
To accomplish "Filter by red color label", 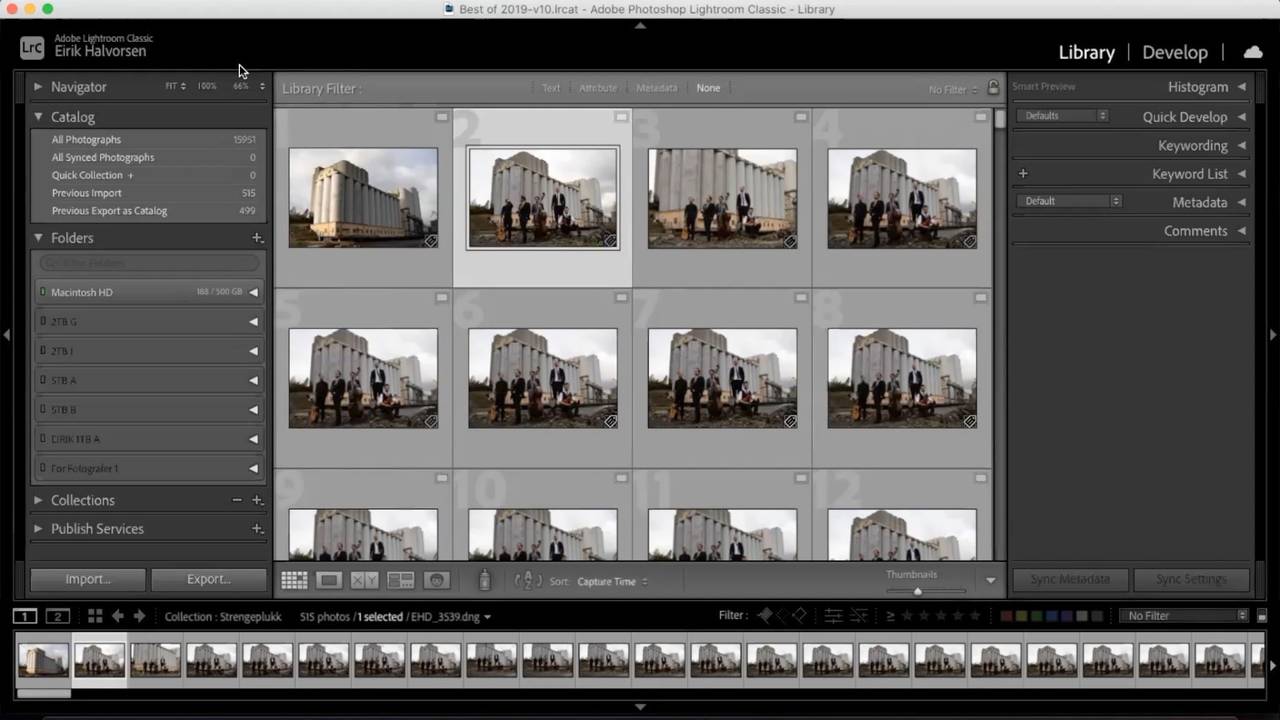I will tap(1007, 616).
